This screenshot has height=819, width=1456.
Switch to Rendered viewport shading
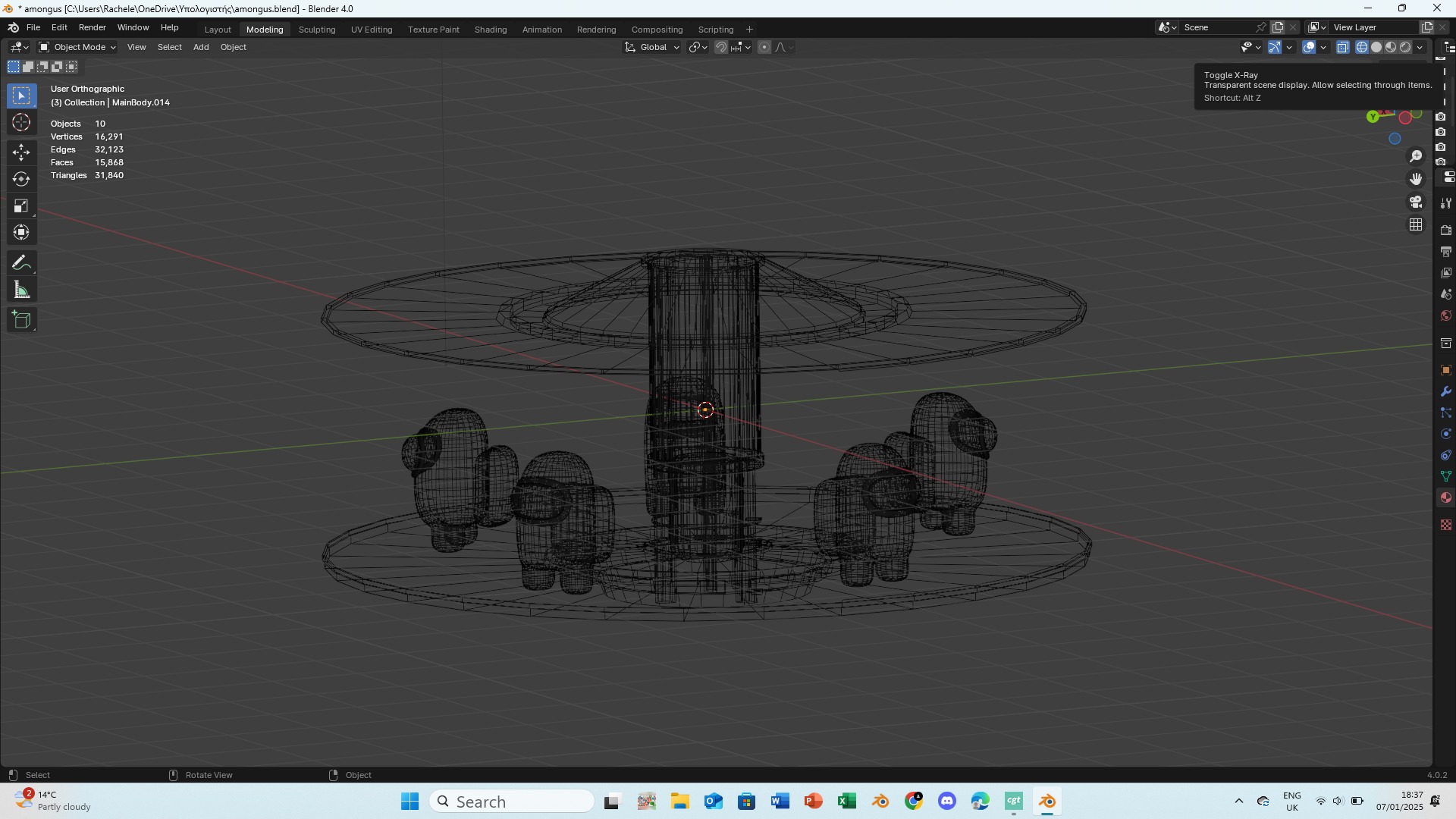[x=1405, y=47]
